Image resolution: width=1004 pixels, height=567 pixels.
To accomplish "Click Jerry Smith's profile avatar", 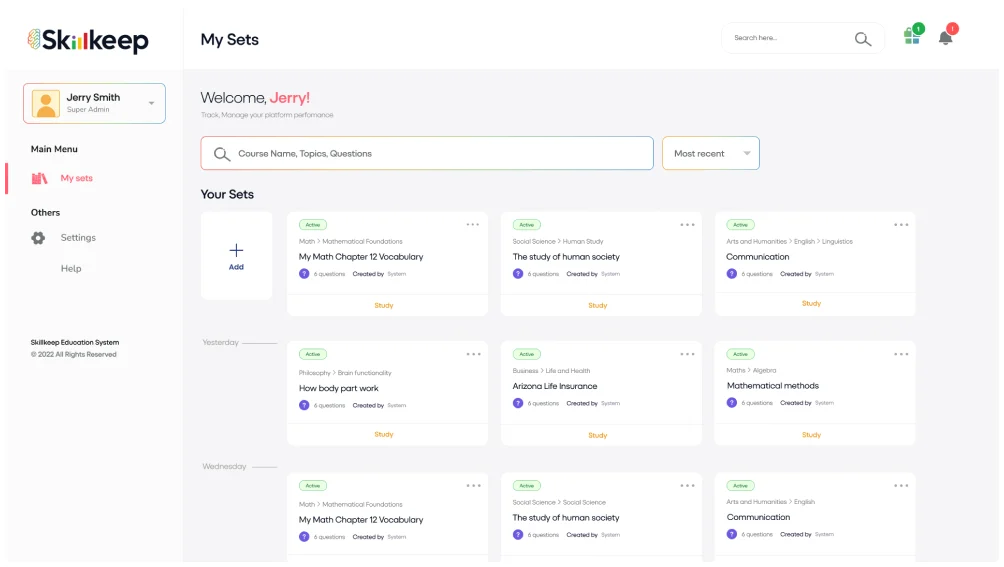I will click(x=45, y=103).
